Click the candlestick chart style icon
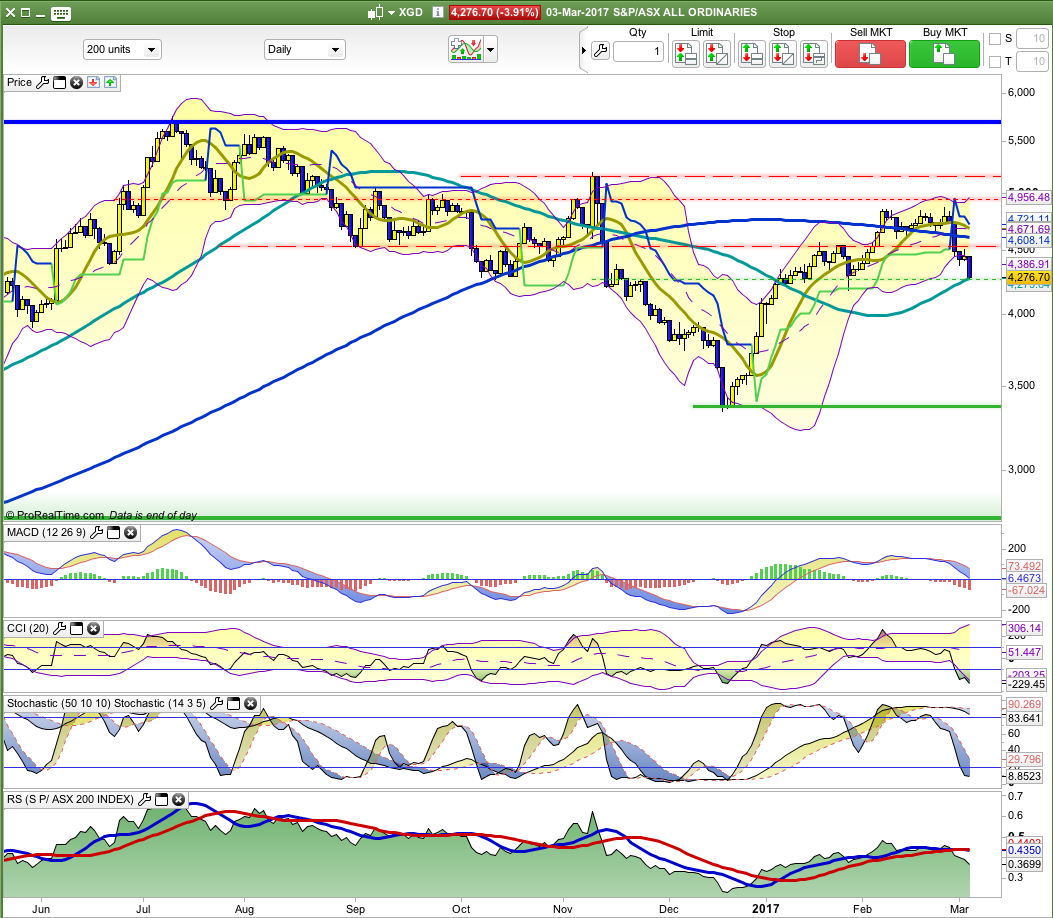Viewport: 1053px width, 918px height. point(376,12)
